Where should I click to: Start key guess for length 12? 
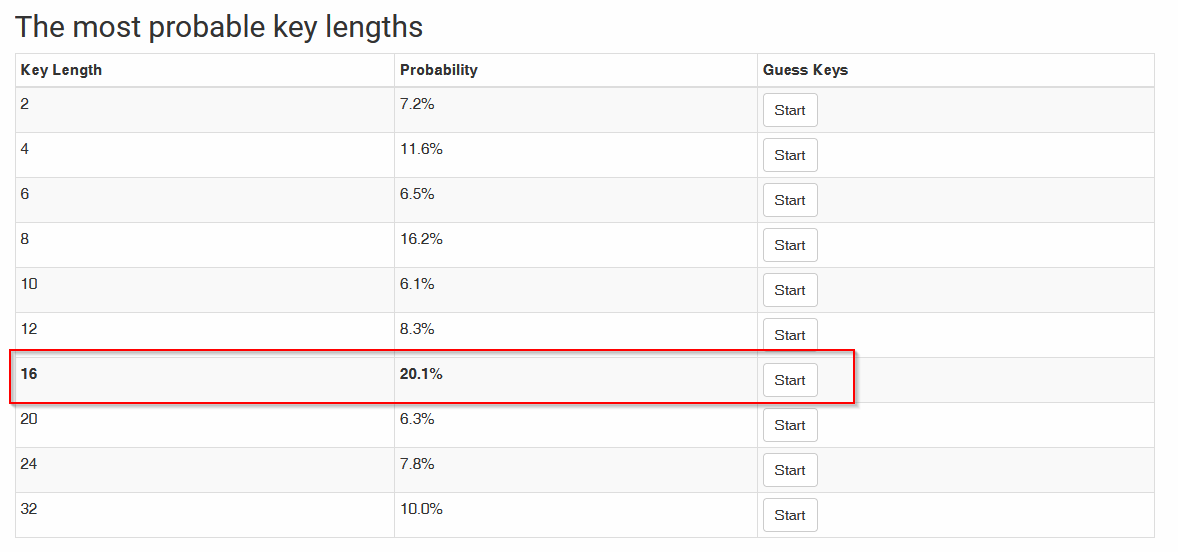click(790, 336)
